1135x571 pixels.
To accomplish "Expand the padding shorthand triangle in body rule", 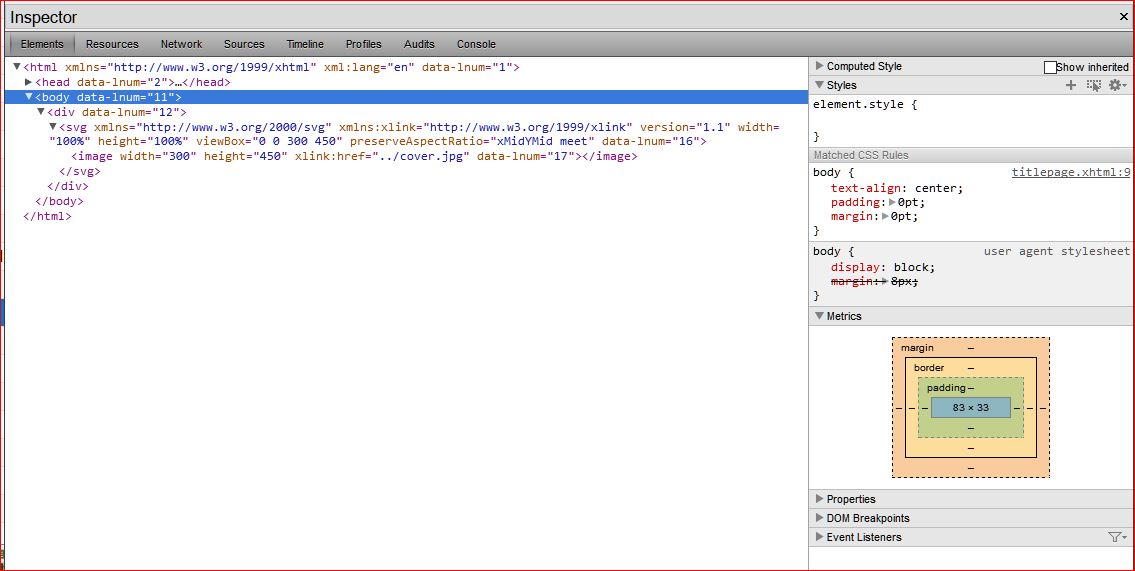I will point(892,202).
